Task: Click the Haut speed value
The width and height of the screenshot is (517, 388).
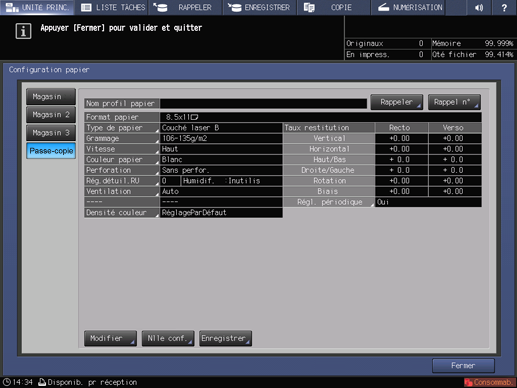Action: (x=221, y=149)
